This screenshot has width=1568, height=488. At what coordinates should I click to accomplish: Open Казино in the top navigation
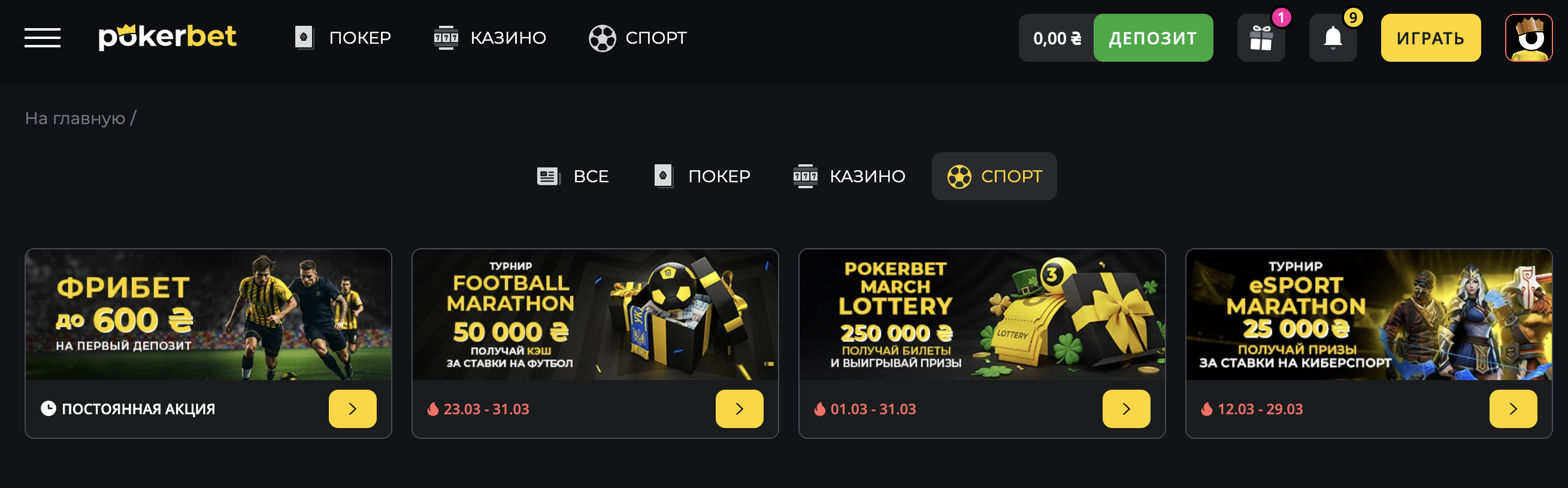[490, 38]
